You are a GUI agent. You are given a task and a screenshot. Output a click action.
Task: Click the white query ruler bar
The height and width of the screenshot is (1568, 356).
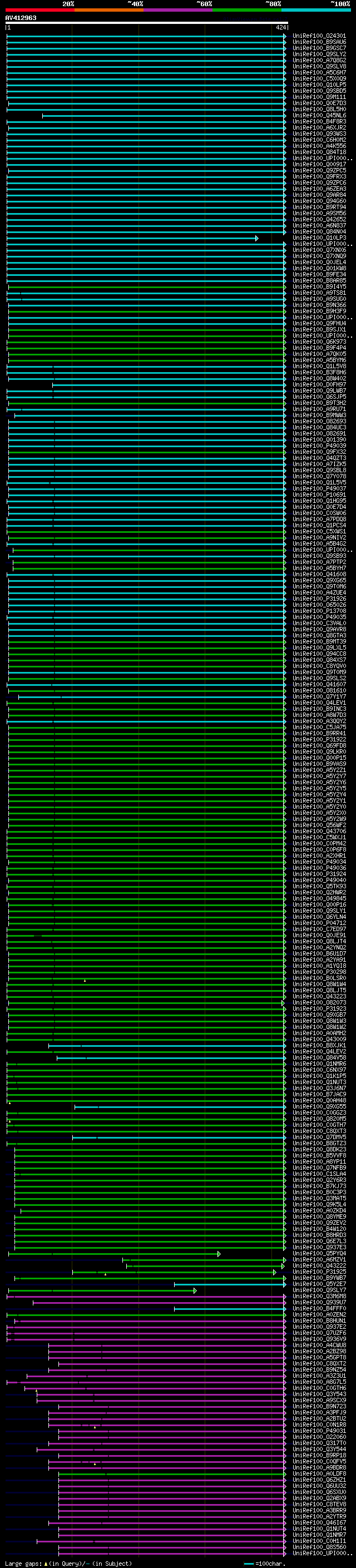(x=146, y=22)
